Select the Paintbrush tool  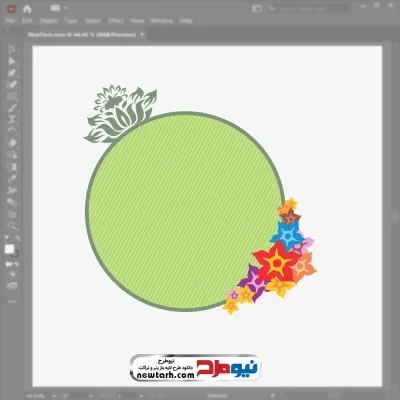click(x=12, y=108)
